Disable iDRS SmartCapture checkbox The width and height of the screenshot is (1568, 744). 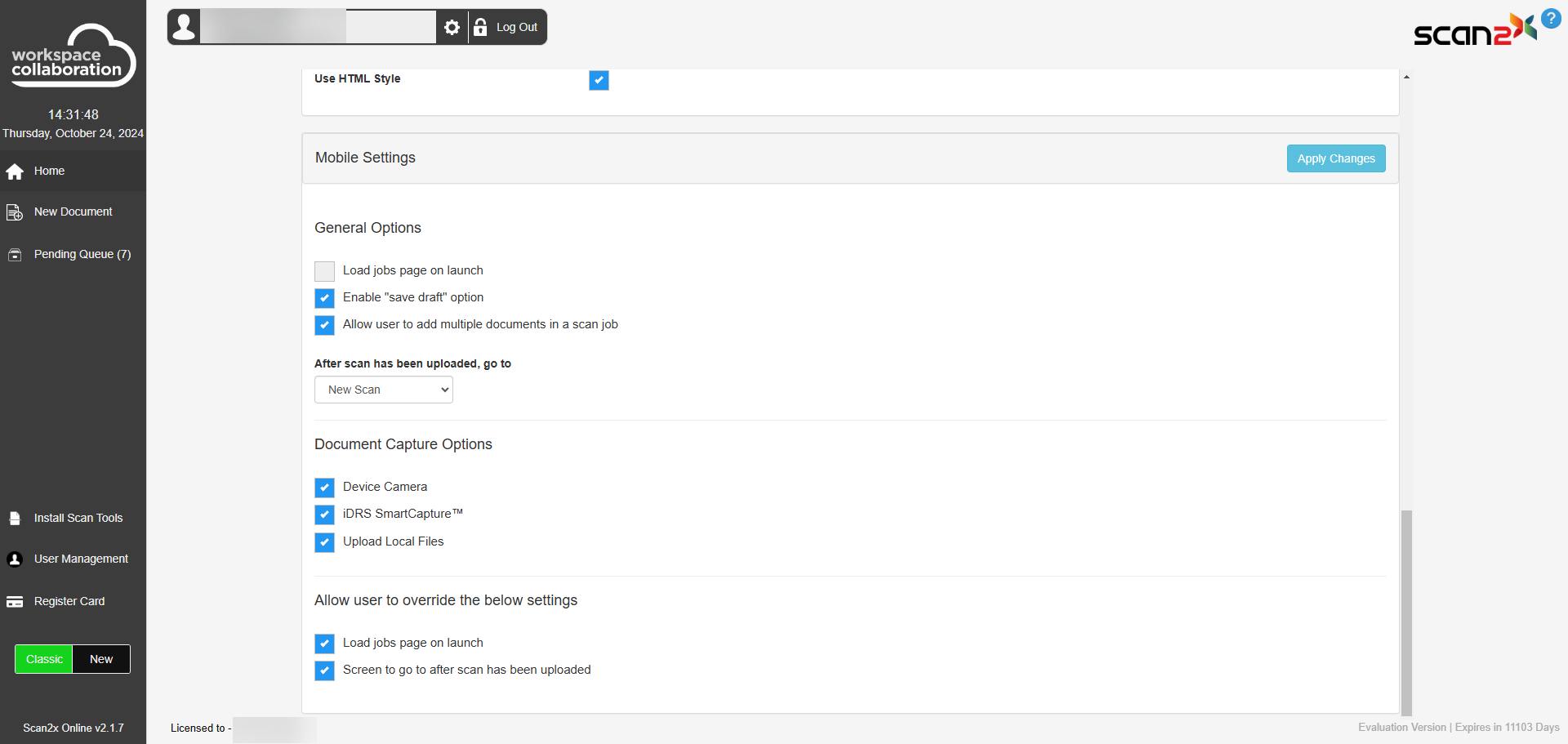pos(324,515)
